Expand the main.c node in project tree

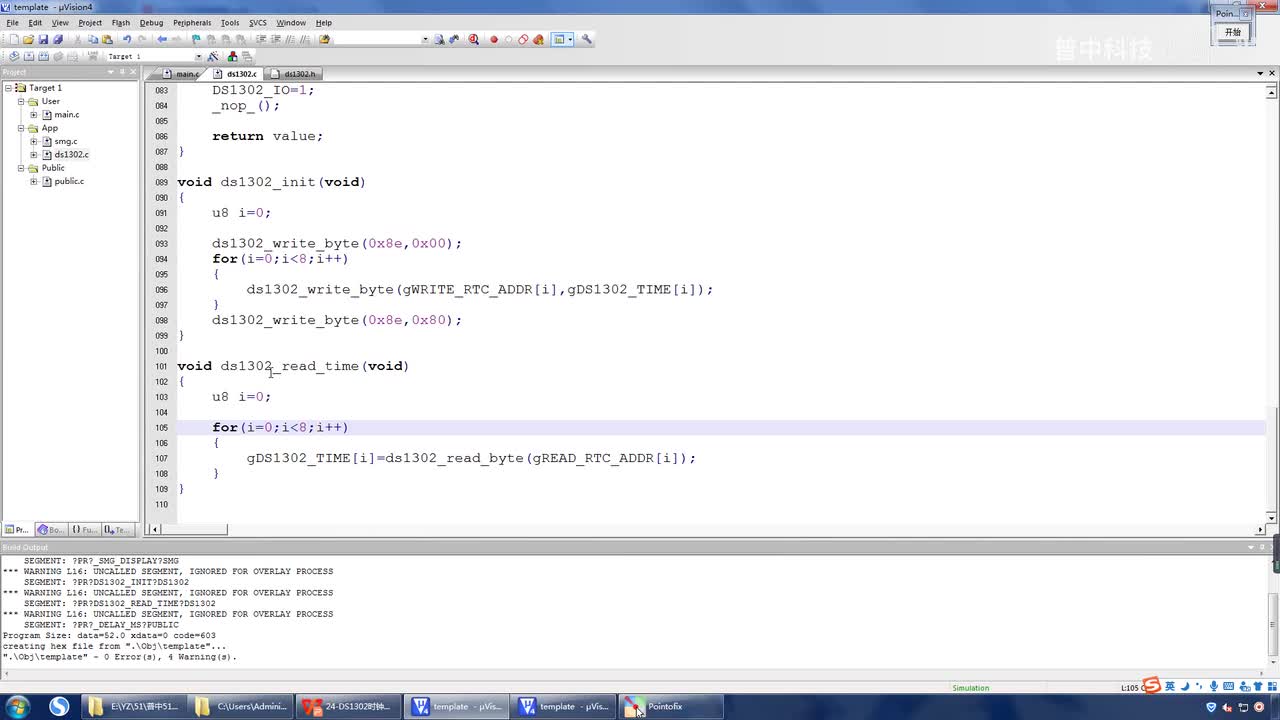[34, 115]
